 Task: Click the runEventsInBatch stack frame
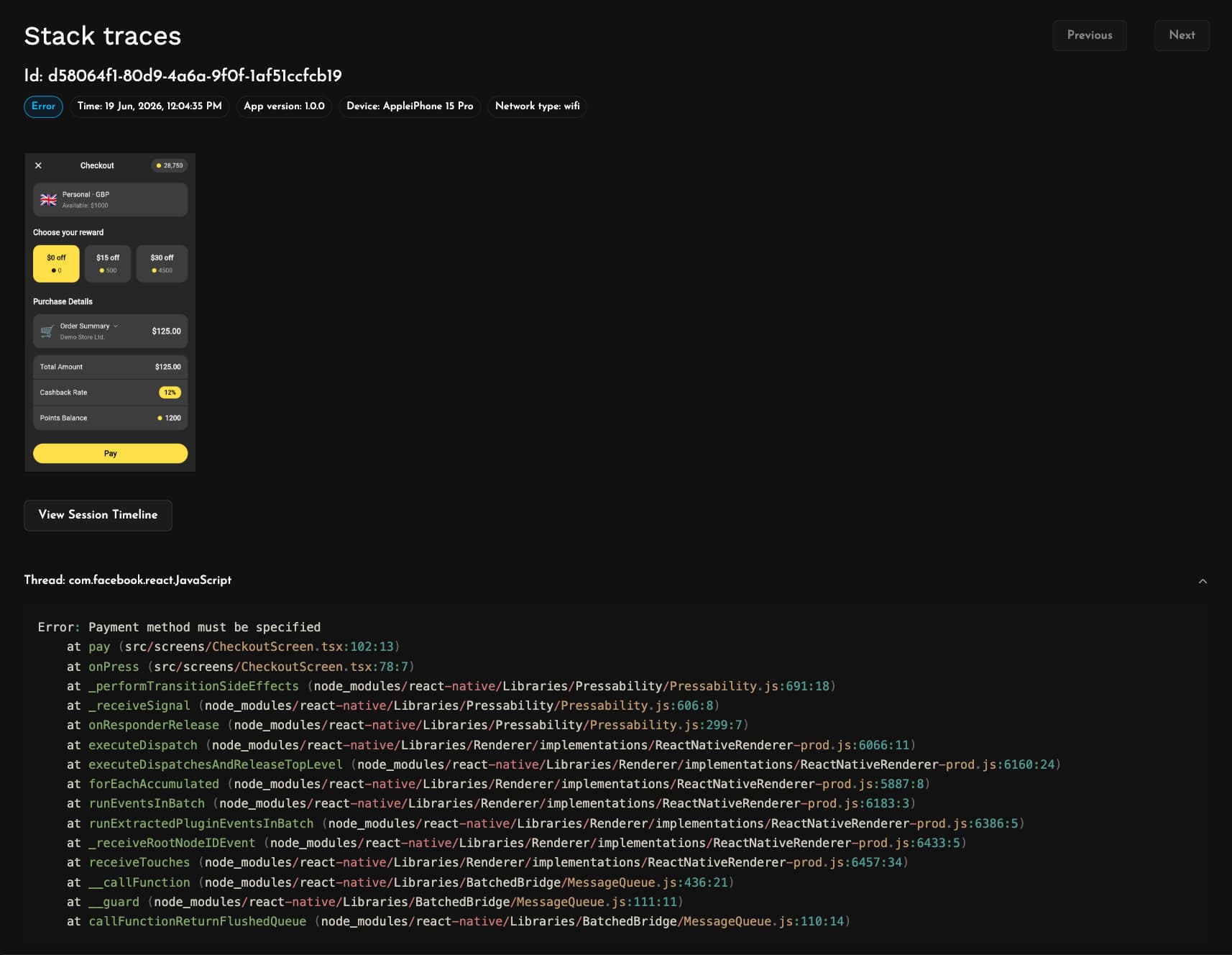(491, 803)
